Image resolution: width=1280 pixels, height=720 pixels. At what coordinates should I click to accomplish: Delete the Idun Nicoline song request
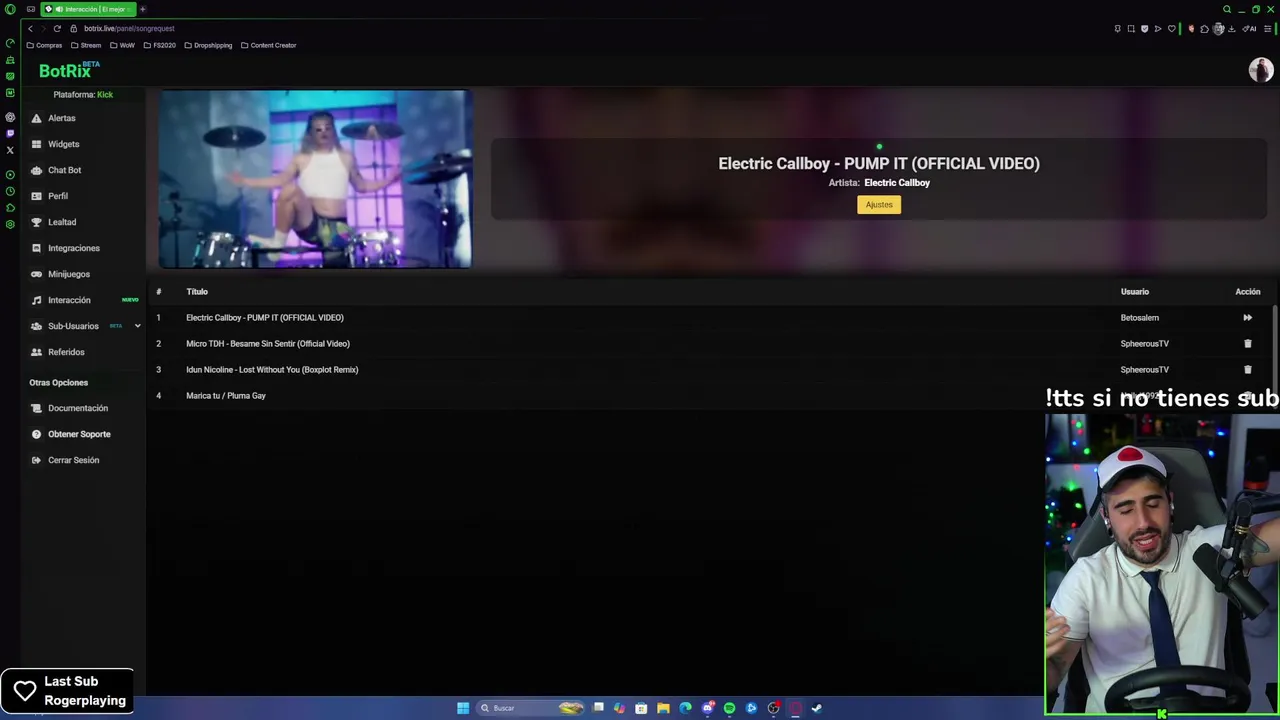[1247, 370]
